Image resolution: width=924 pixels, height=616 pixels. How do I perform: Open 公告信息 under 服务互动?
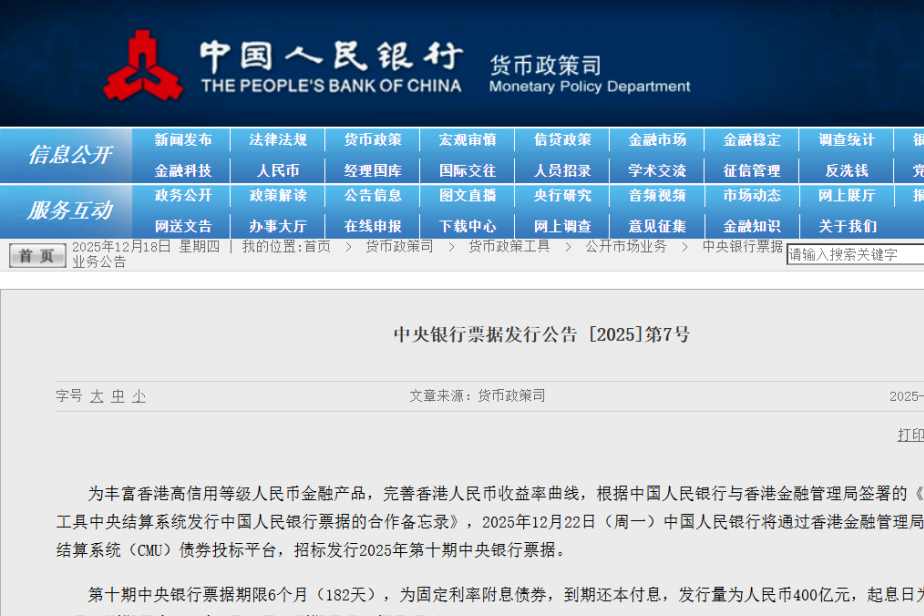372,195
